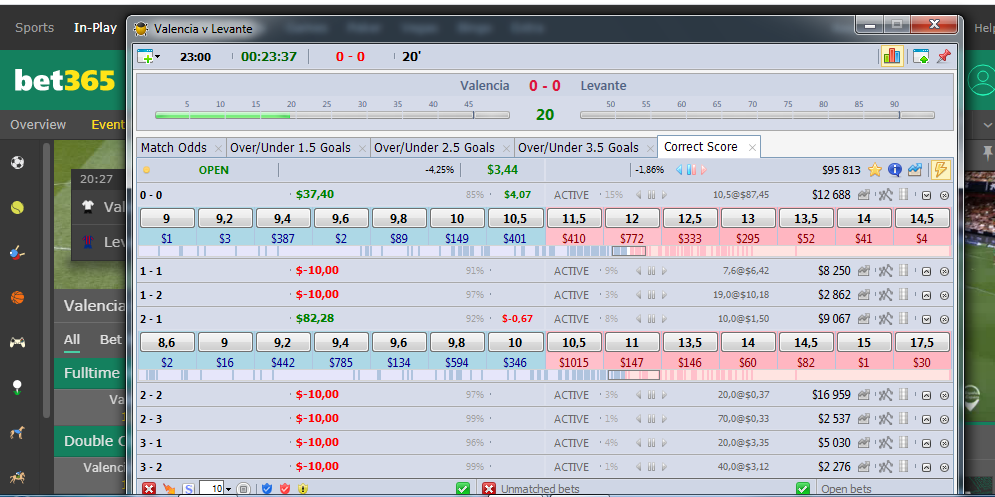Open the 0 - 0 row ladder grid

tap(904, 195)
